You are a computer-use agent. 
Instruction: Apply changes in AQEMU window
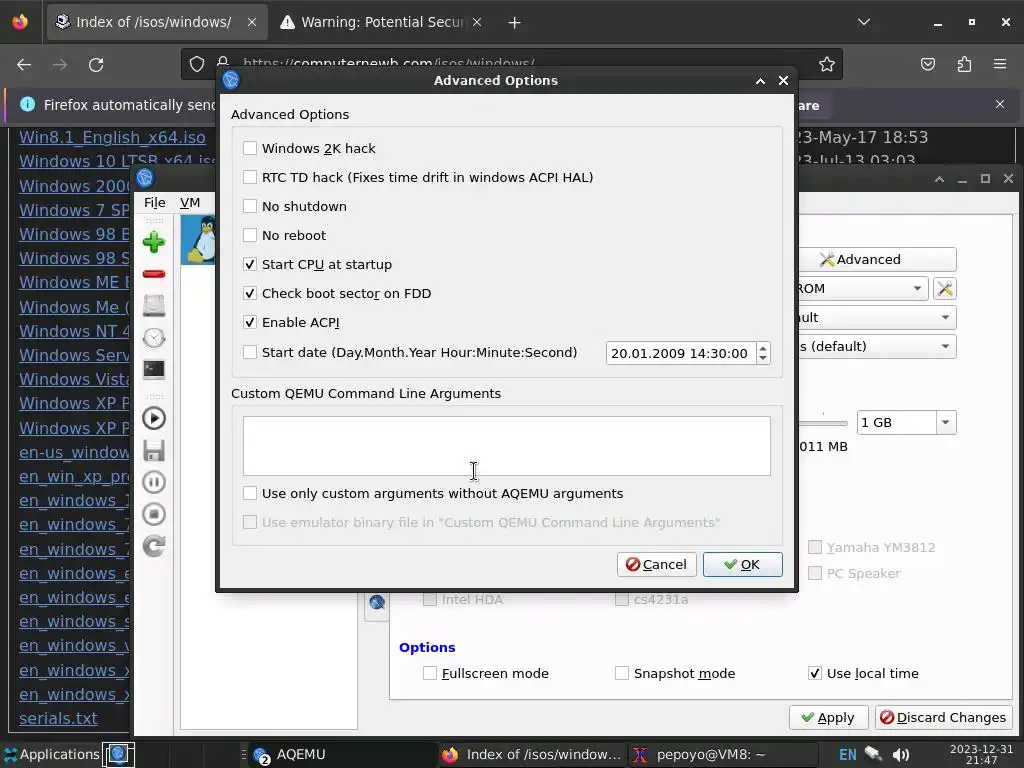(x=828, y=718)
